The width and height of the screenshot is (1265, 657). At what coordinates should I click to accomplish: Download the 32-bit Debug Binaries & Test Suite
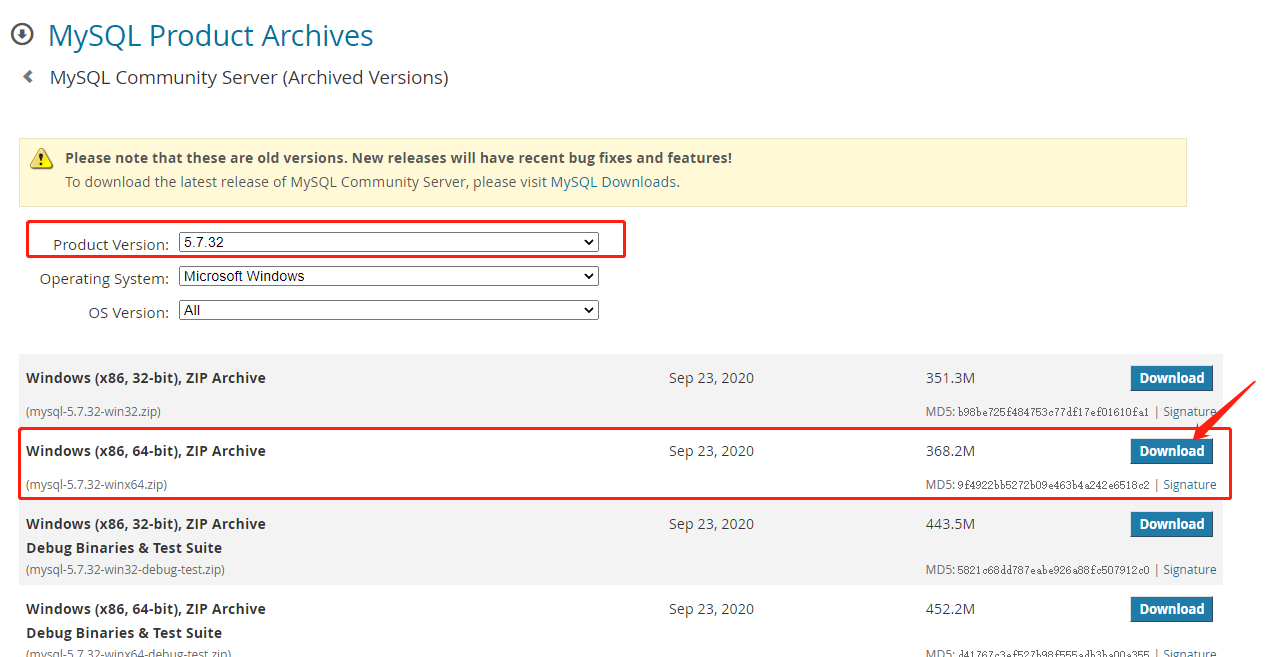[x=1172, y=524]
